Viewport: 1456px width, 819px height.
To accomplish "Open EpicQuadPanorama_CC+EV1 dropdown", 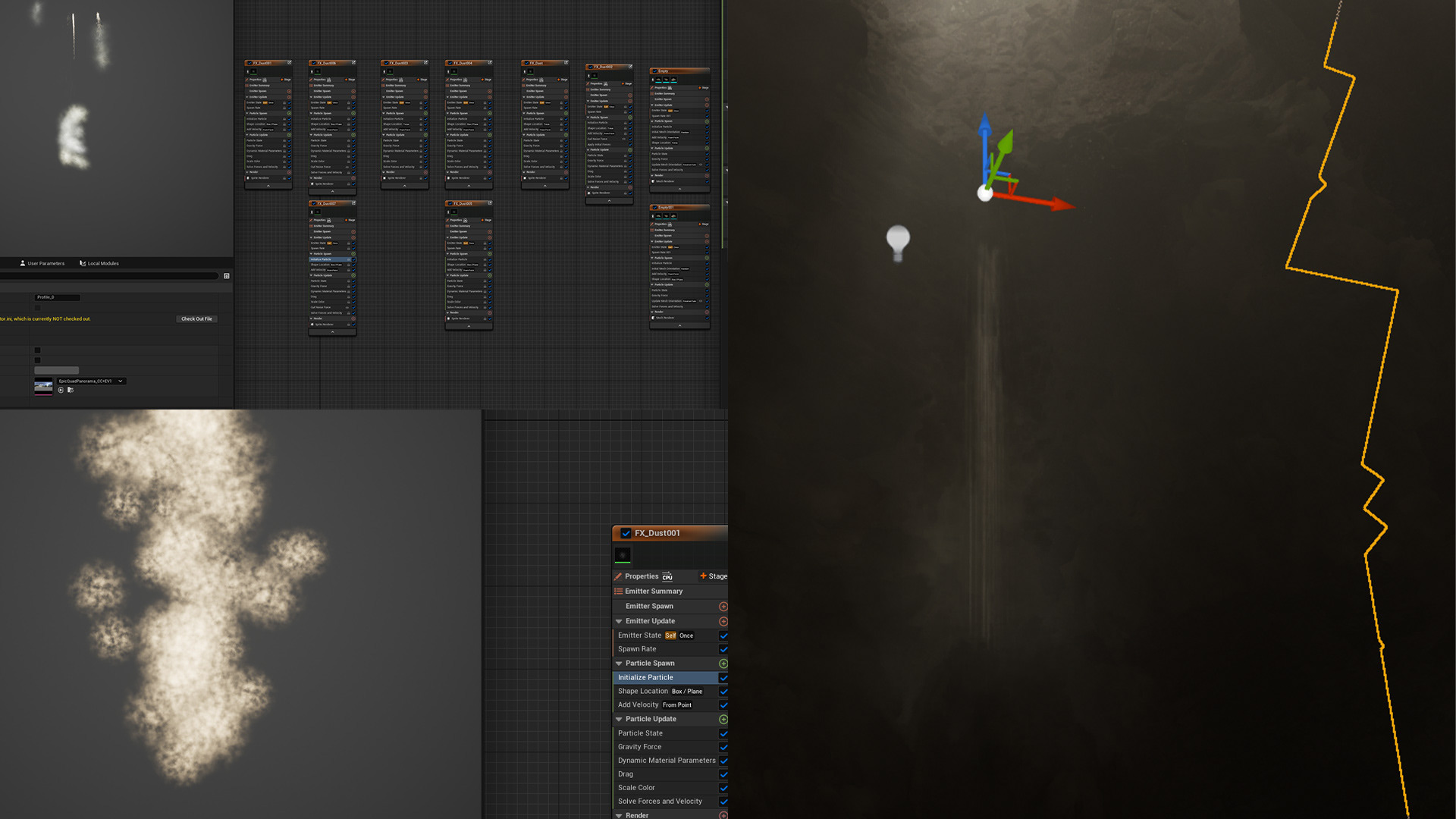I will [x=91, y=381].
